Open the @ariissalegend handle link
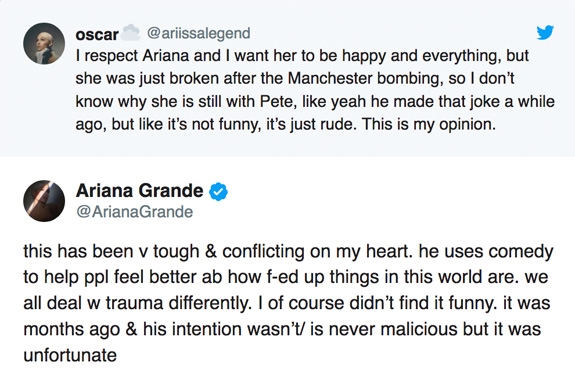The width and height of the screenshot is (575, 387). [199, 33]
